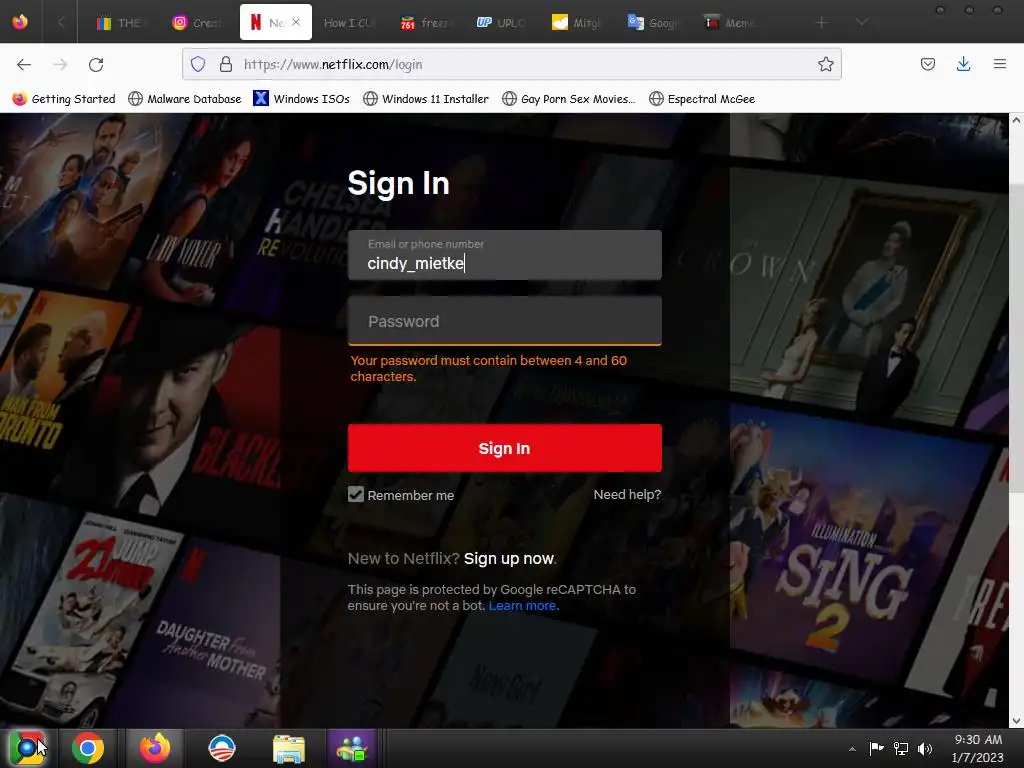Switch to the How I CU tab
1024x768 pixels.
349,23
